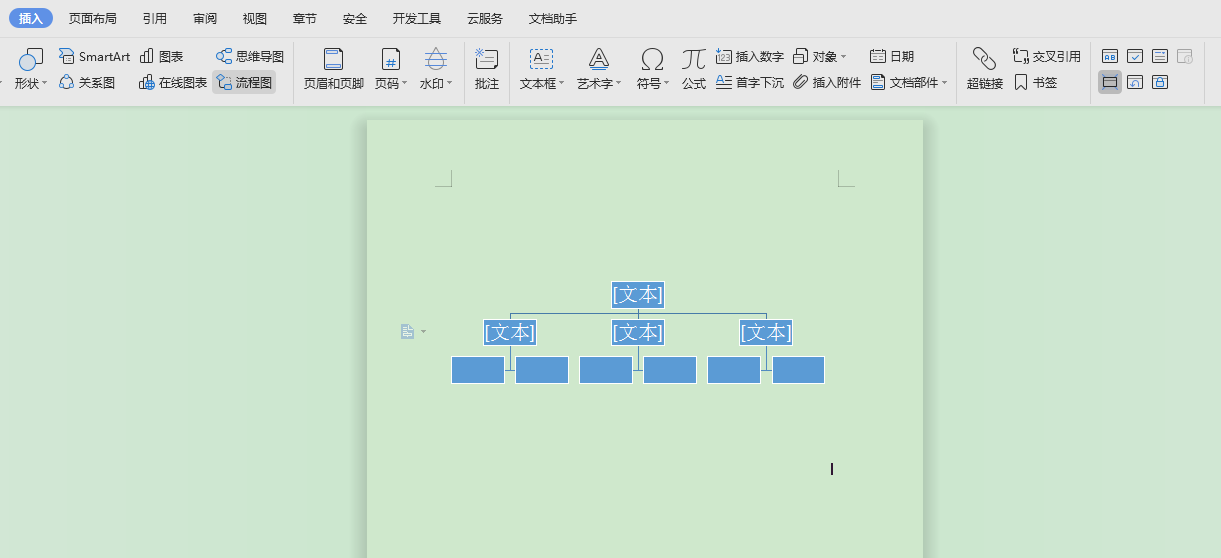This screenshot has width=1221, height=558.
Task: Click the Page Number (页码) icon
Action: tap(391, 59)
